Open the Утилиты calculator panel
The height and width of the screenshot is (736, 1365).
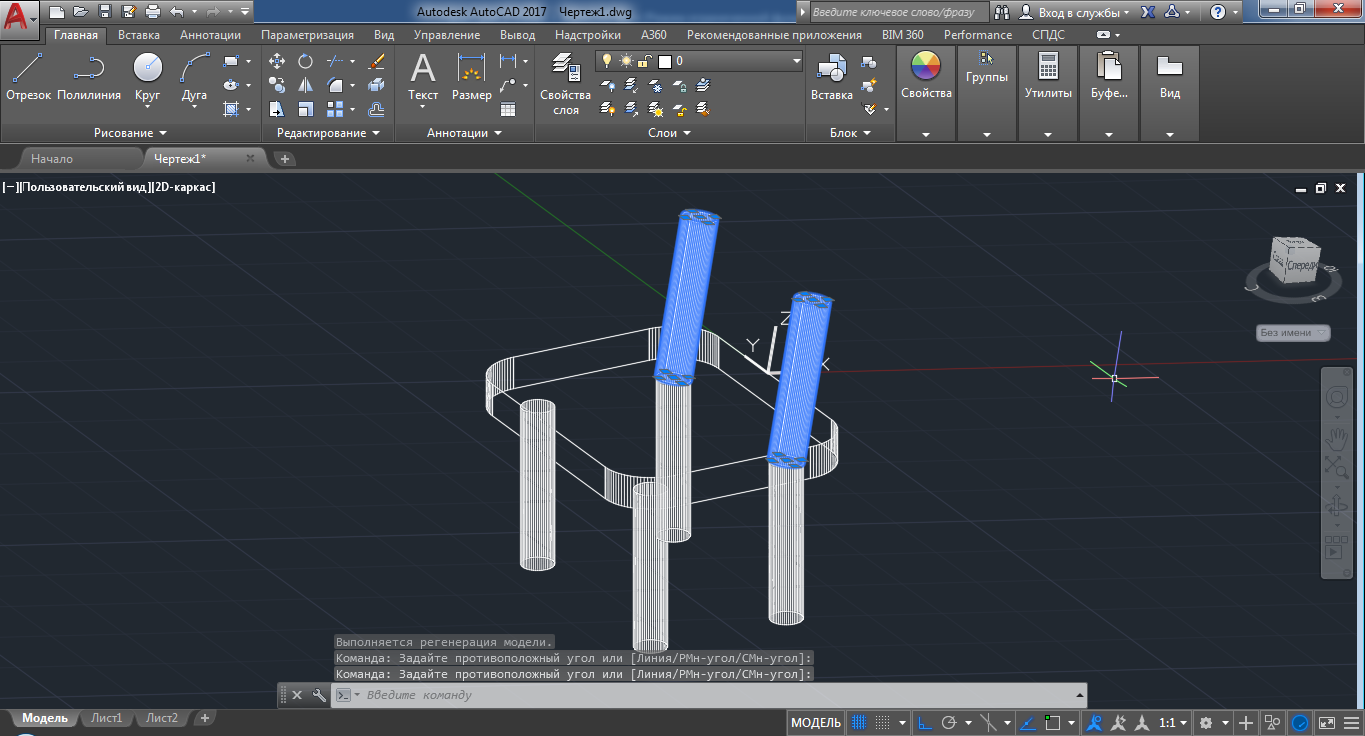click(1048, 77)
